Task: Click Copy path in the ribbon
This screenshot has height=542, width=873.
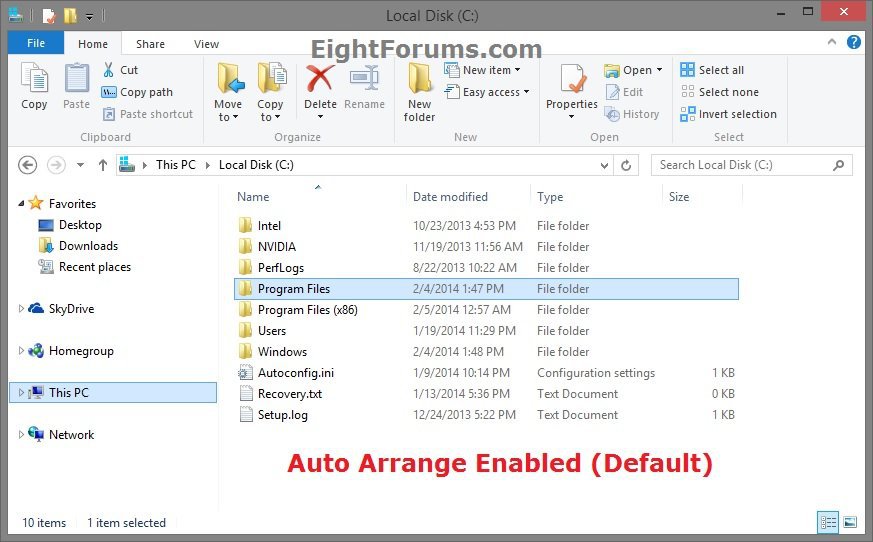Action: point(137,92)
